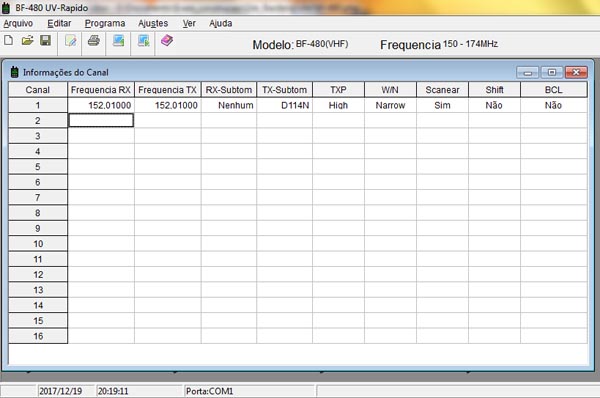
Task: Open the Arquivo menu
Action: coord(18,24)
